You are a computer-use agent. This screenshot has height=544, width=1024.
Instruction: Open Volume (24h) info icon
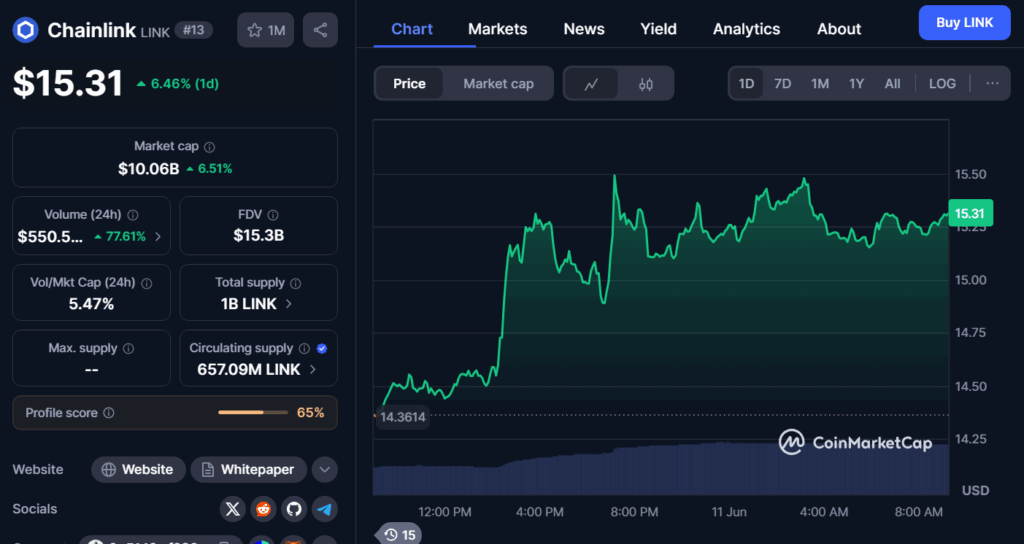(x=133, y=215)
